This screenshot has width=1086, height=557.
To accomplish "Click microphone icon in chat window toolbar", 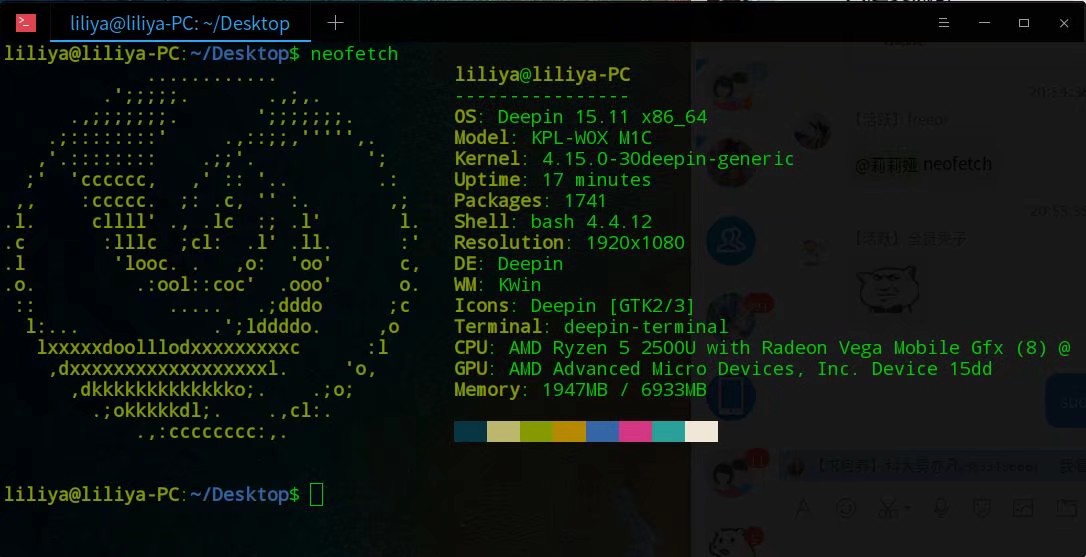I will click(x=941, y=509).
